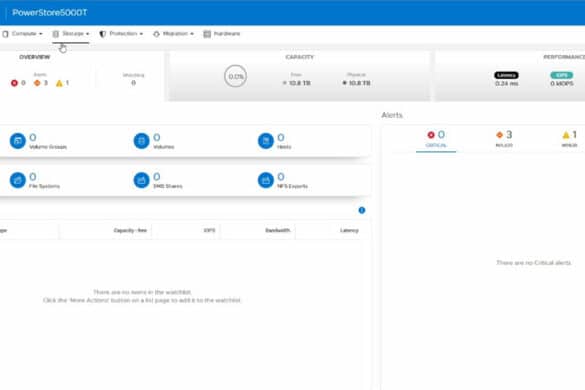Click the Hardware grid icon

[x=207, y=34]
